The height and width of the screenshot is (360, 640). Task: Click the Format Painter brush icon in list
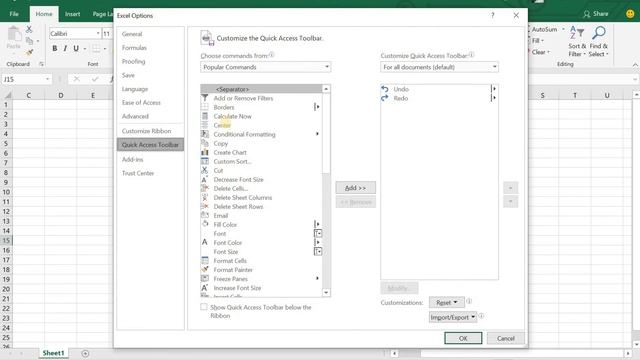coord(205,269)
